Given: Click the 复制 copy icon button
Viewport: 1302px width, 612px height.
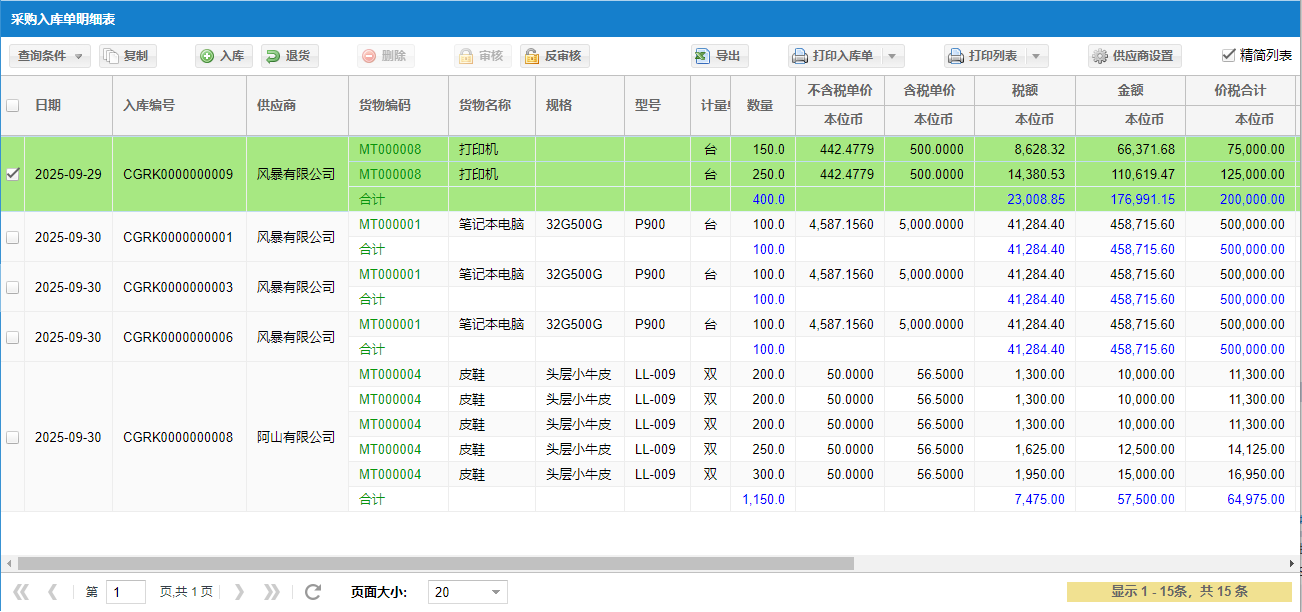Looking at the screenshot, I should pyautogui.click(x=127, y=56).
